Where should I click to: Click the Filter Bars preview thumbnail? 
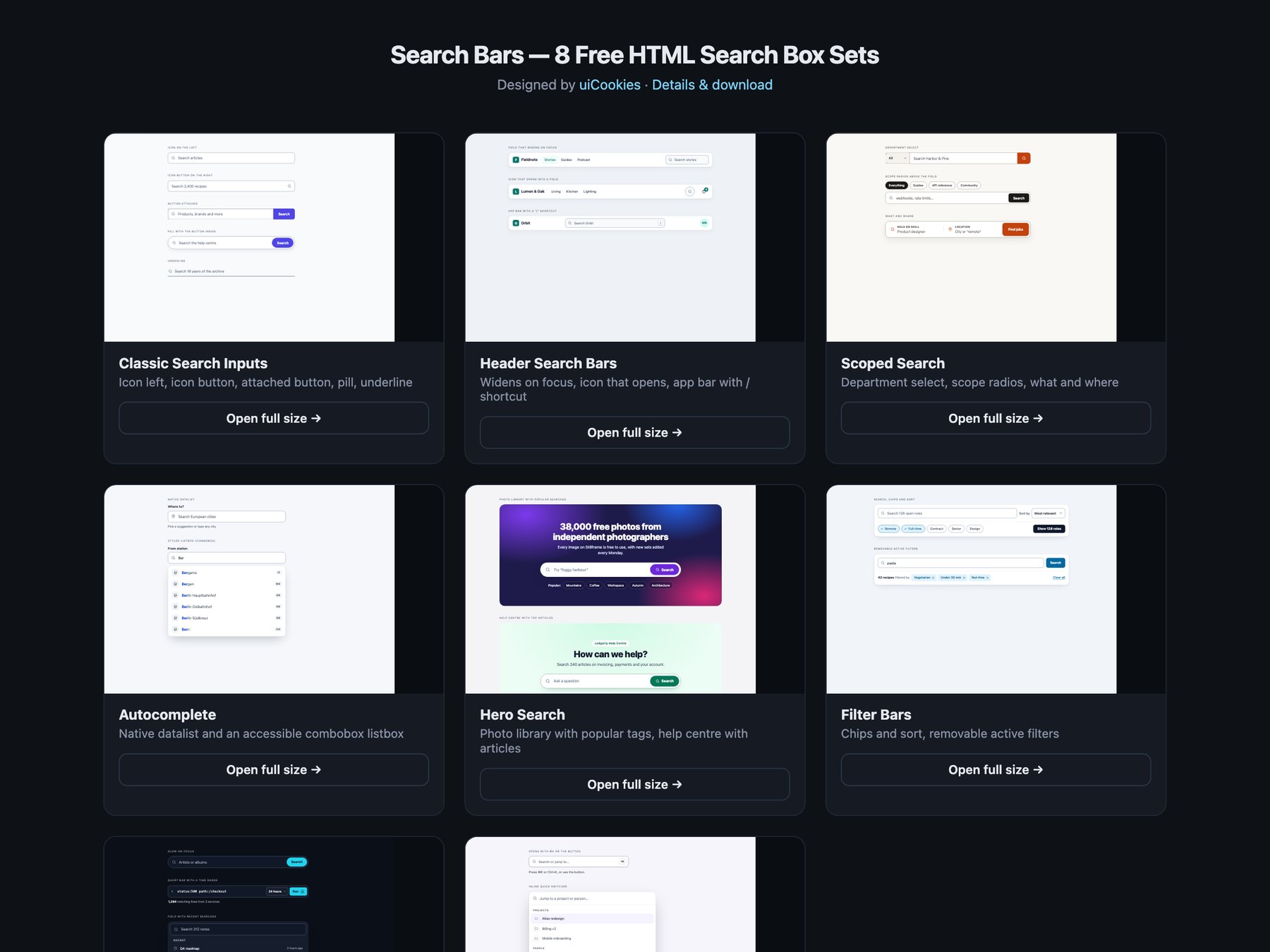(x=996, y=589)
